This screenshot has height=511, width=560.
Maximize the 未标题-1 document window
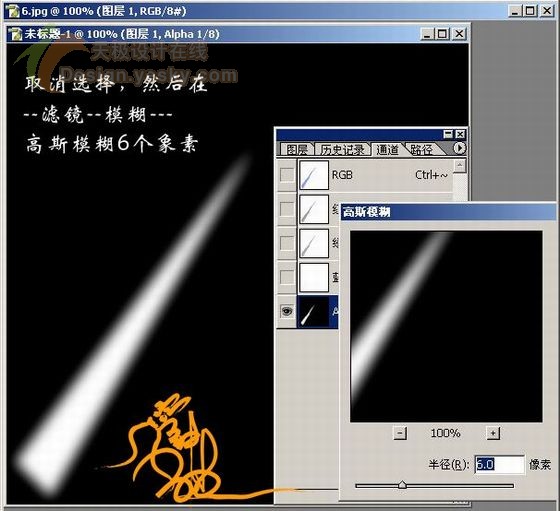click(443, 34)
